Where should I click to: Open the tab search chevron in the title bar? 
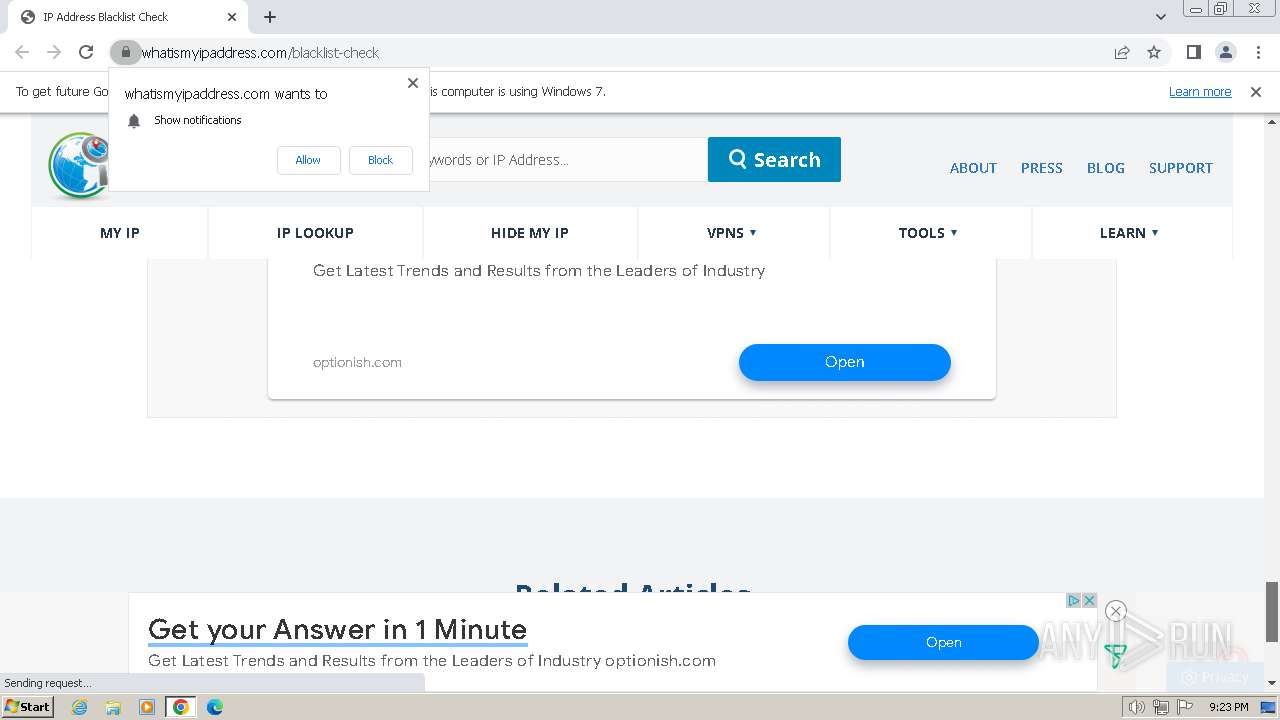[1160, 17]
